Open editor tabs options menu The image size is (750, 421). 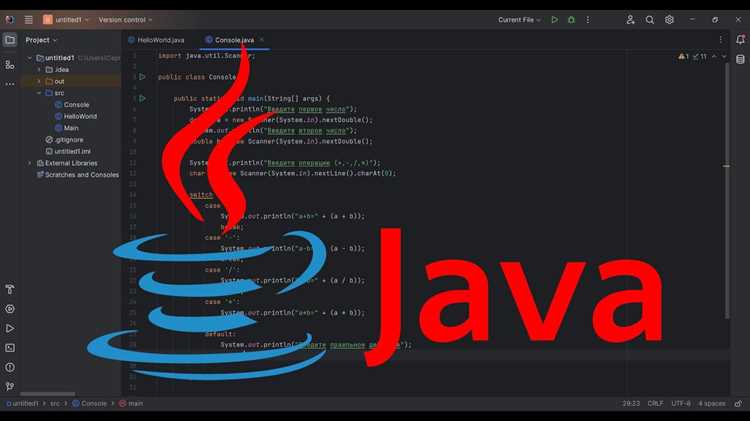[x=721, y=40]
